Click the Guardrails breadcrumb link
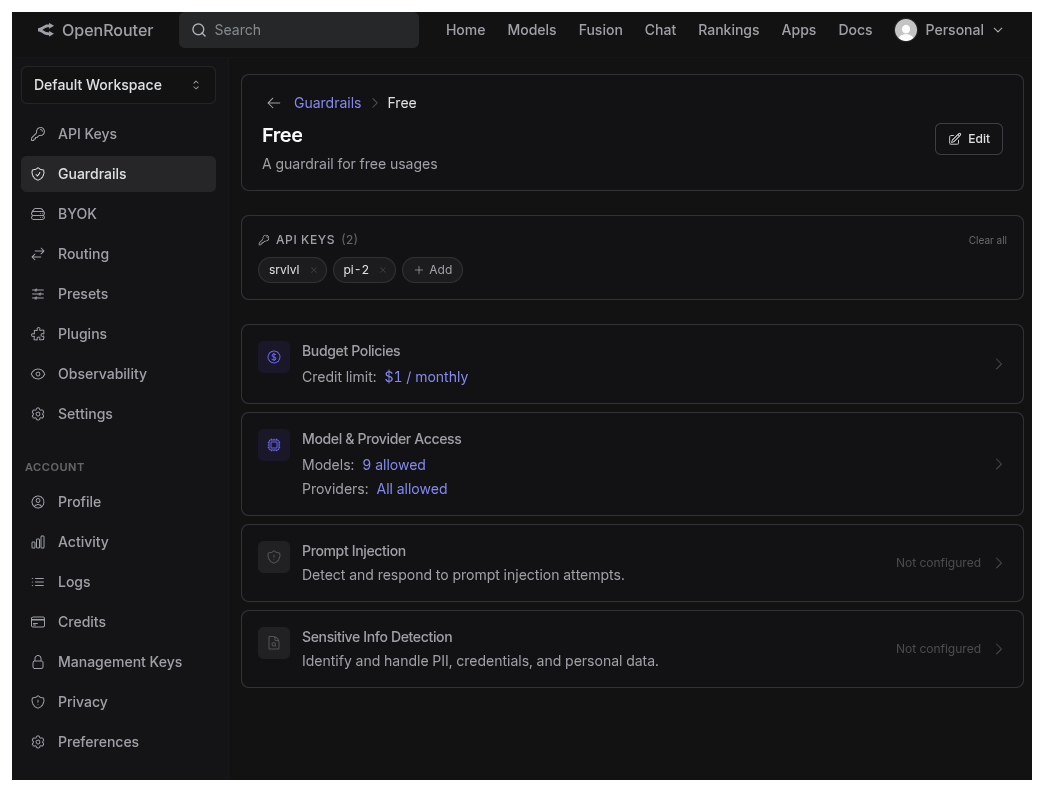 [x=328, y=102]
